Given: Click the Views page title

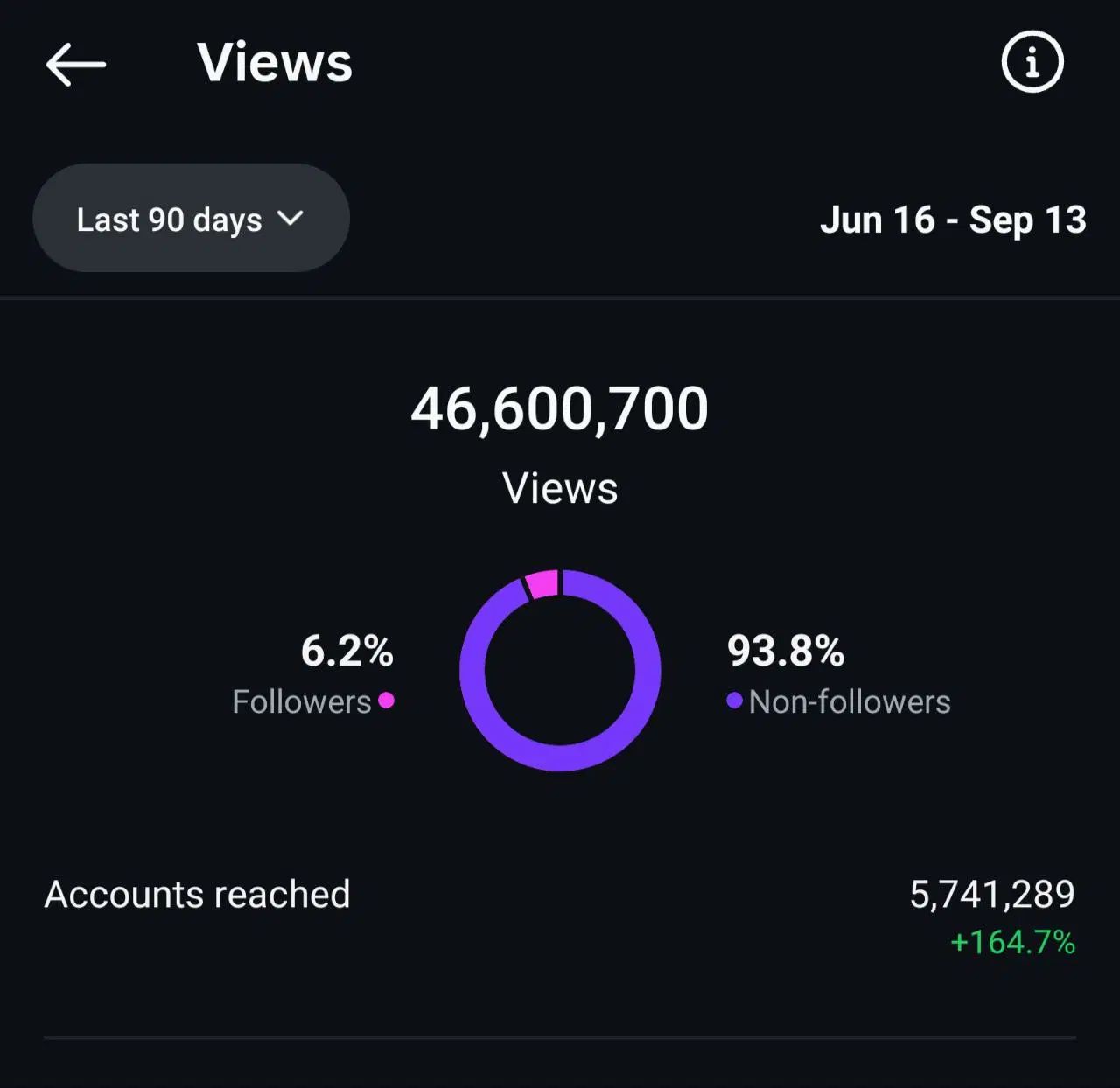Looking at the screenshot, I should click(x=275, y=63).
